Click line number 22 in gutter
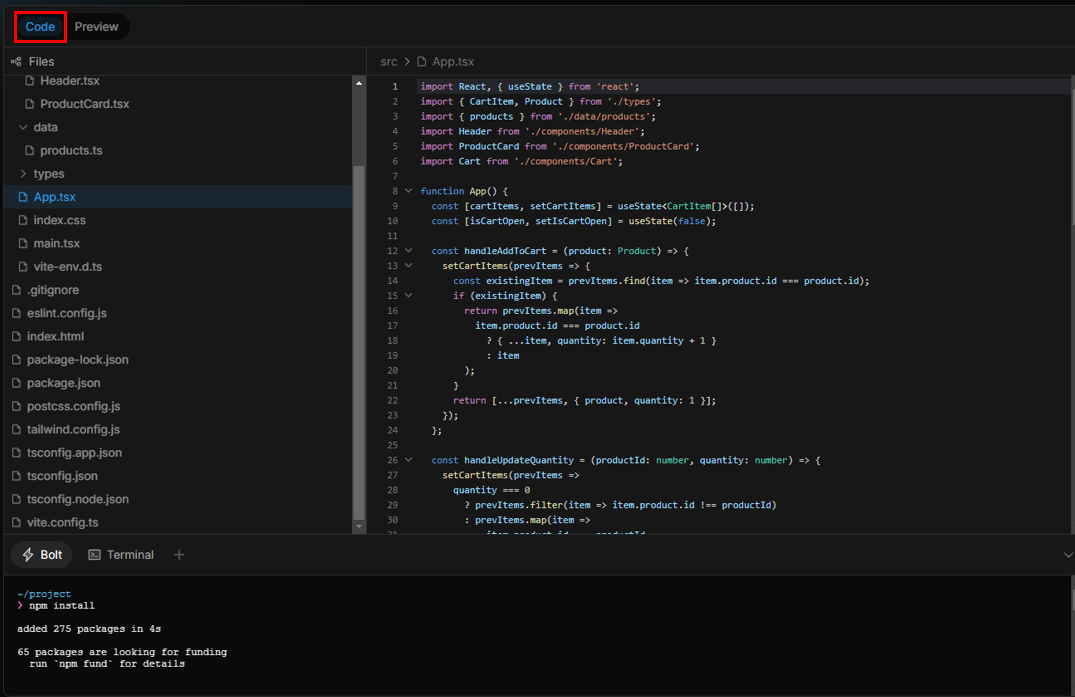 click(x=393, y=400)
